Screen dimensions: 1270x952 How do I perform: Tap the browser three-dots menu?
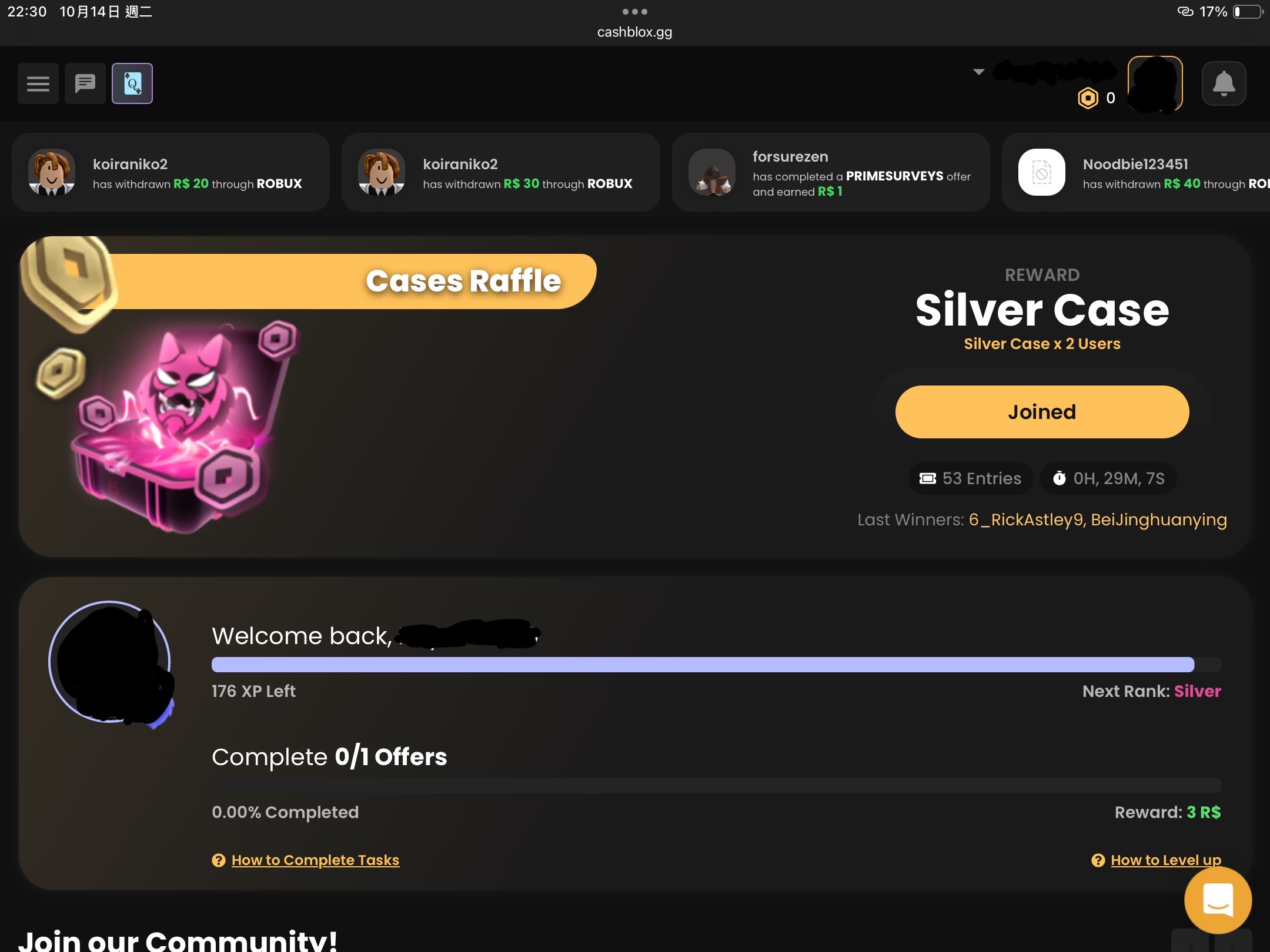coord(635,12)
